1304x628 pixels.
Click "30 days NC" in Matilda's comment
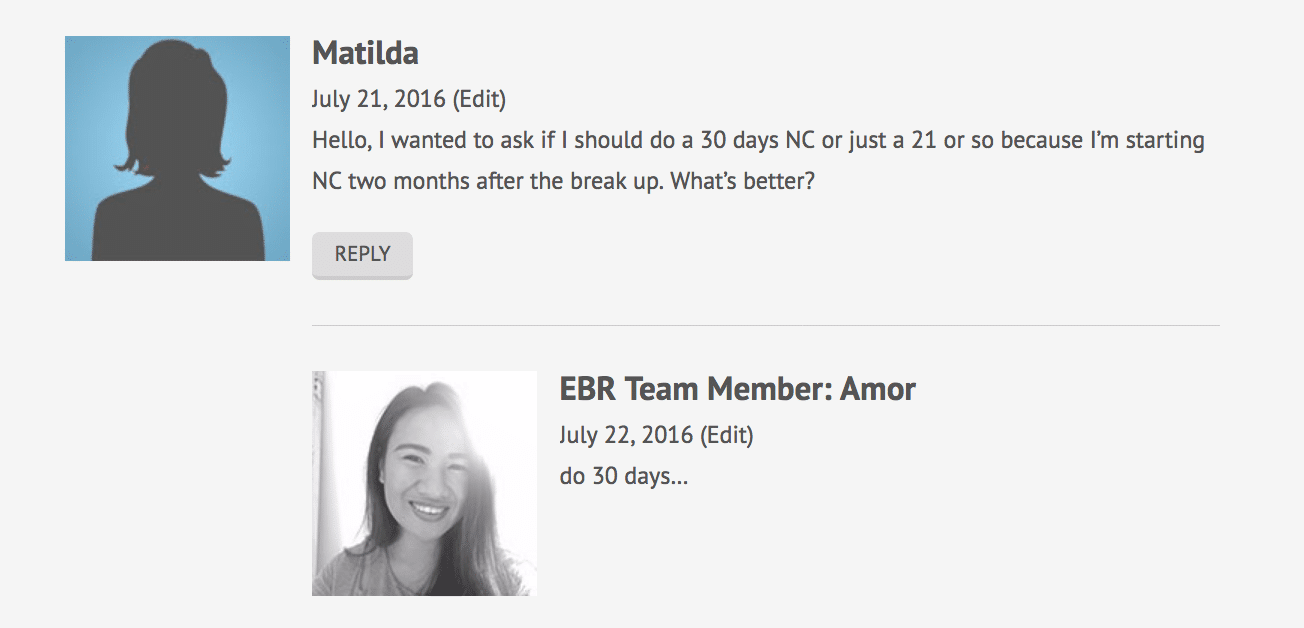(x=758, y=140)
